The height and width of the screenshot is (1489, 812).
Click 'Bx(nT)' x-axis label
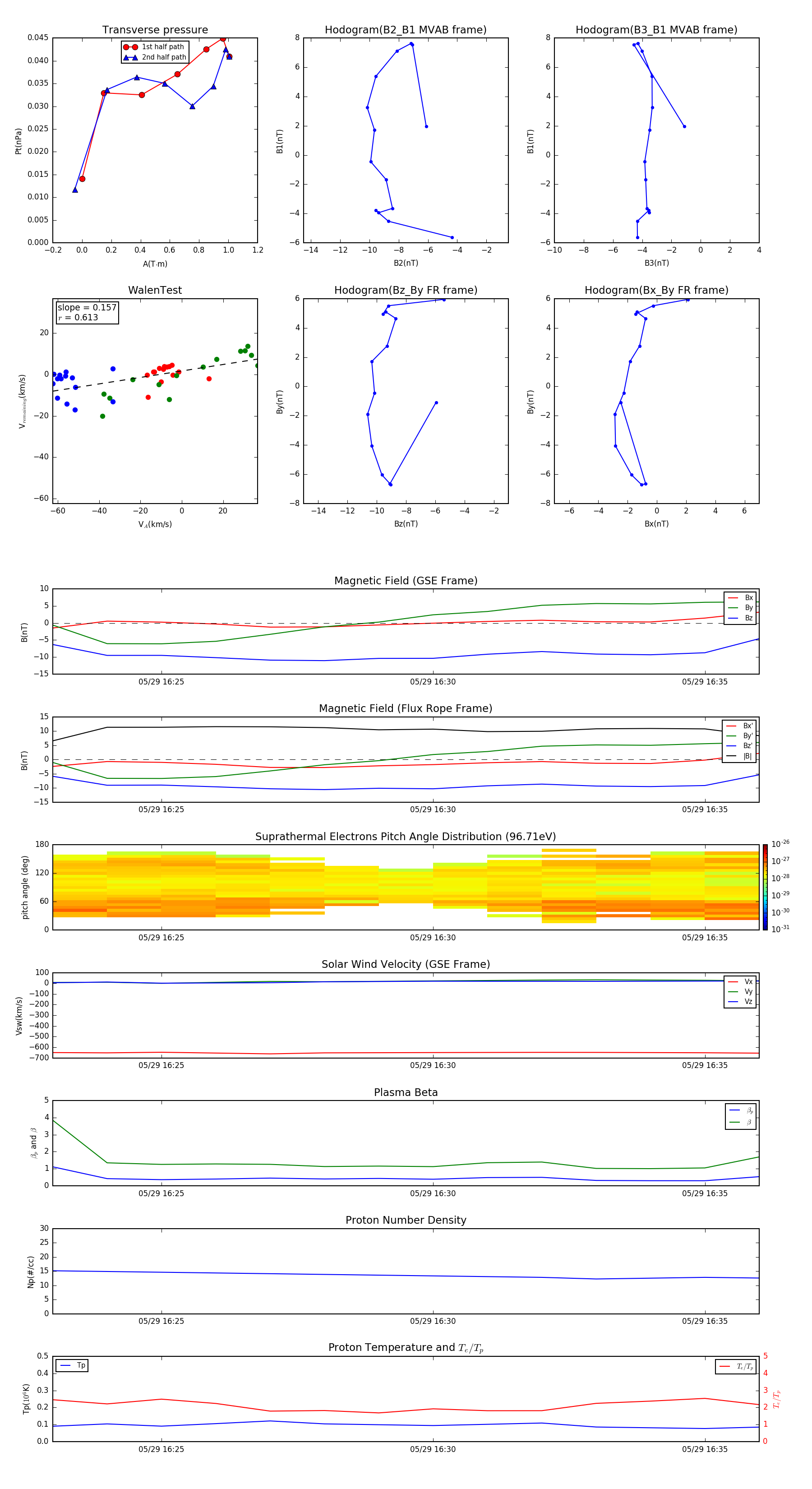point(656,524)
